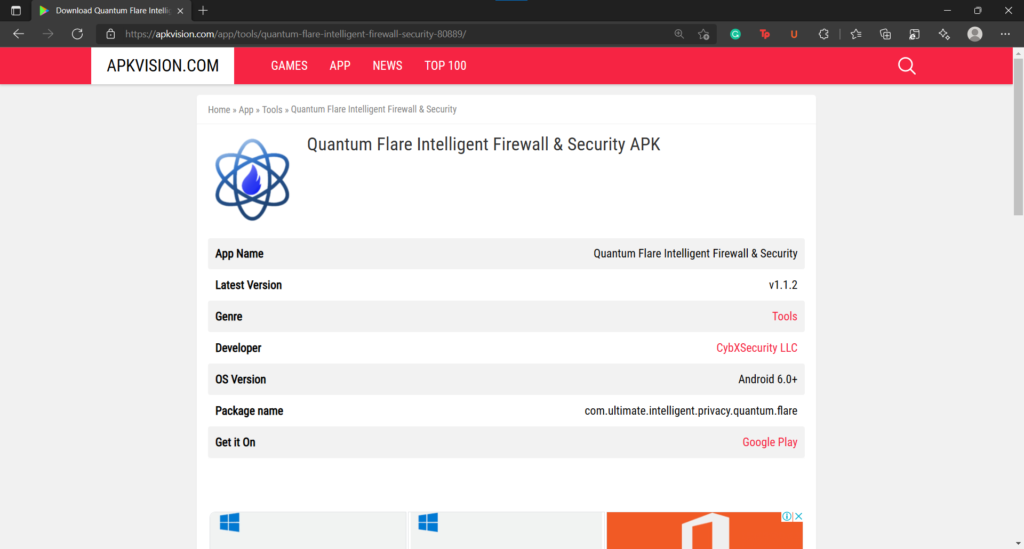The height and width of the screenshot is (549, 1024).
Task: Click the Developer row label
Action: click(x=238, y=348)
